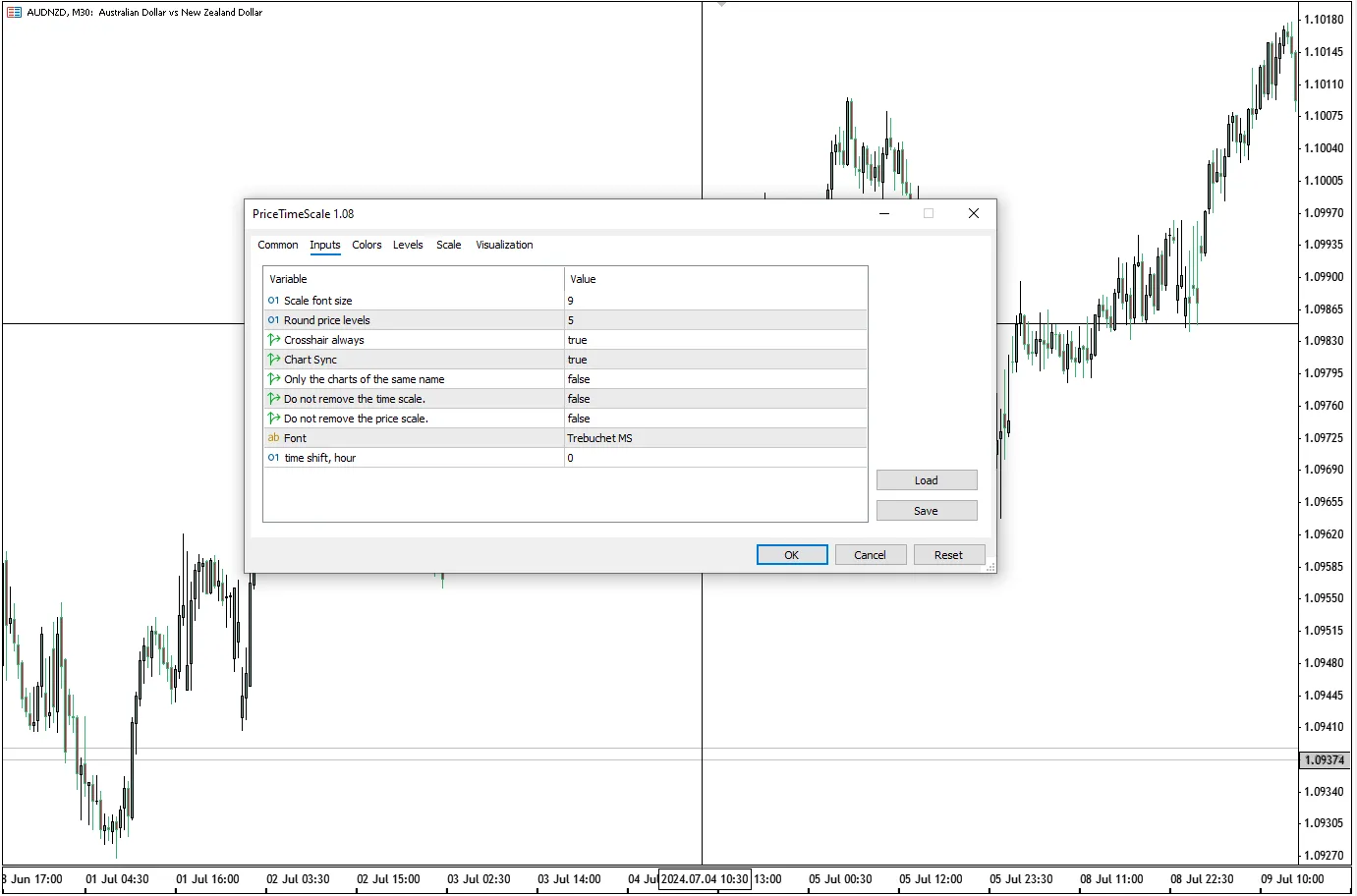Click the Reset button
The height and width of the screenshot is (896, 1357).
949,555
